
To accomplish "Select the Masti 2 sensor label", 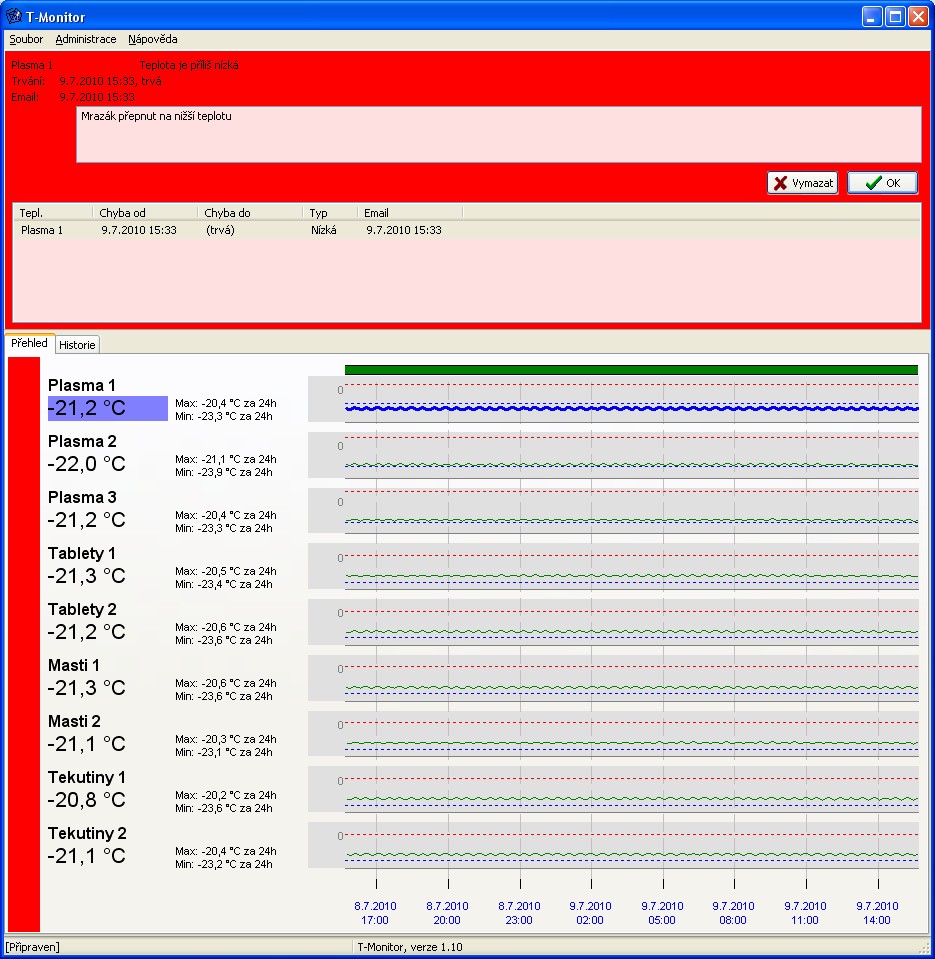I will pos(74,722).
